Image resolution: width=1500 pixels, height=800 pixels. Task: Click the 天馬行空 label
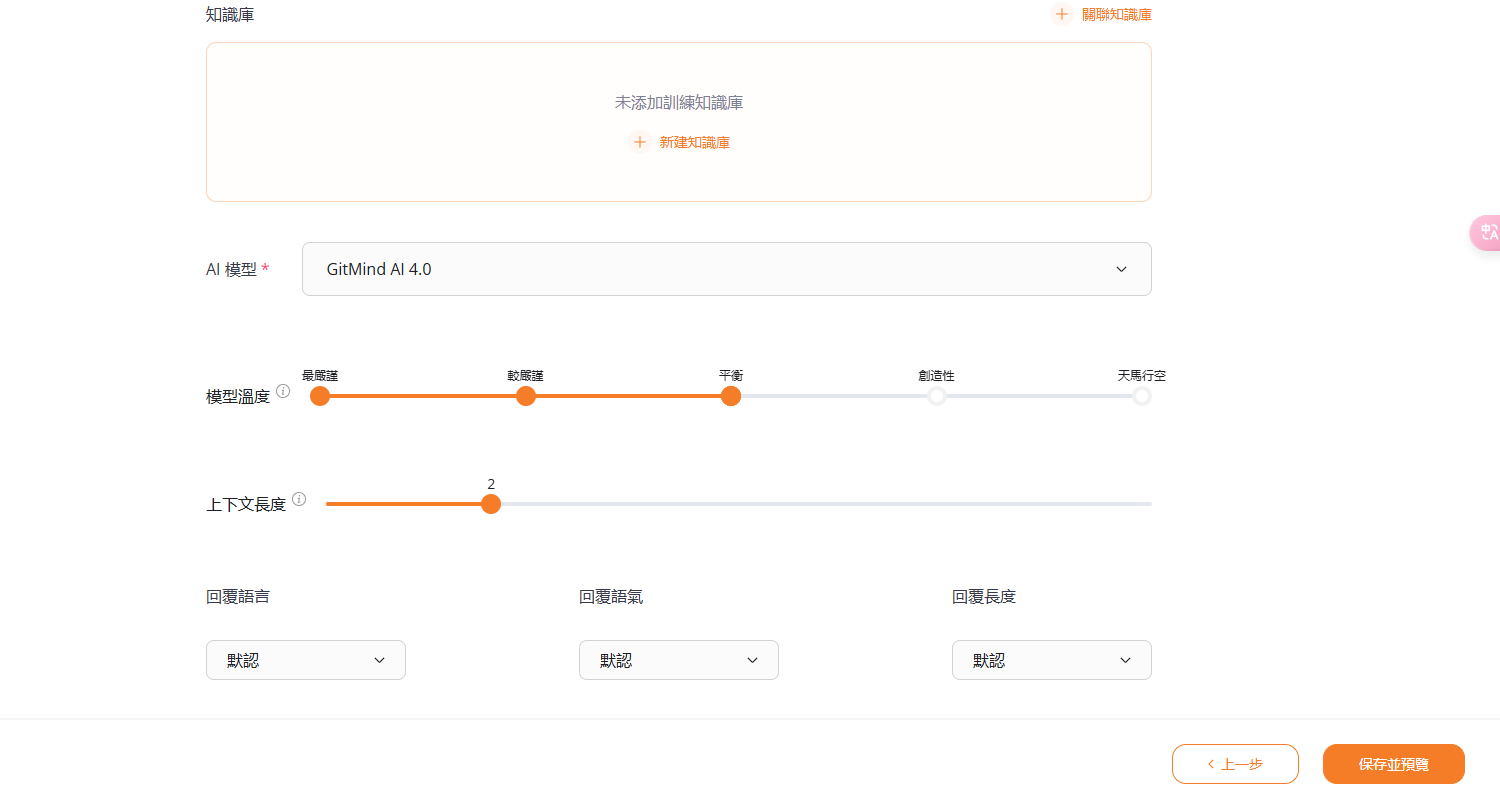coord(1142,376)
